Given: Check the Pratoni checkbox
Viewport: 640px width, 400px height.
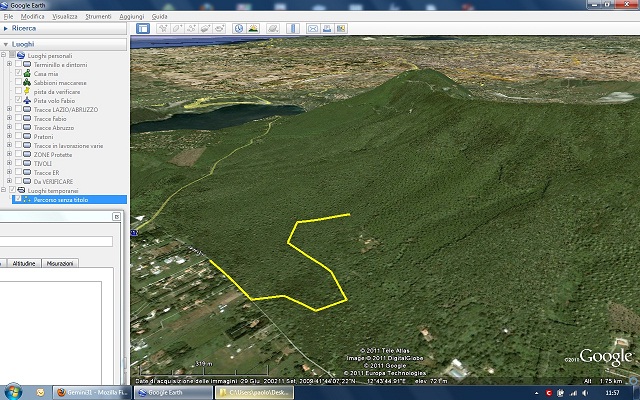Looking at the screenshot, I should [x=18, y=136].
